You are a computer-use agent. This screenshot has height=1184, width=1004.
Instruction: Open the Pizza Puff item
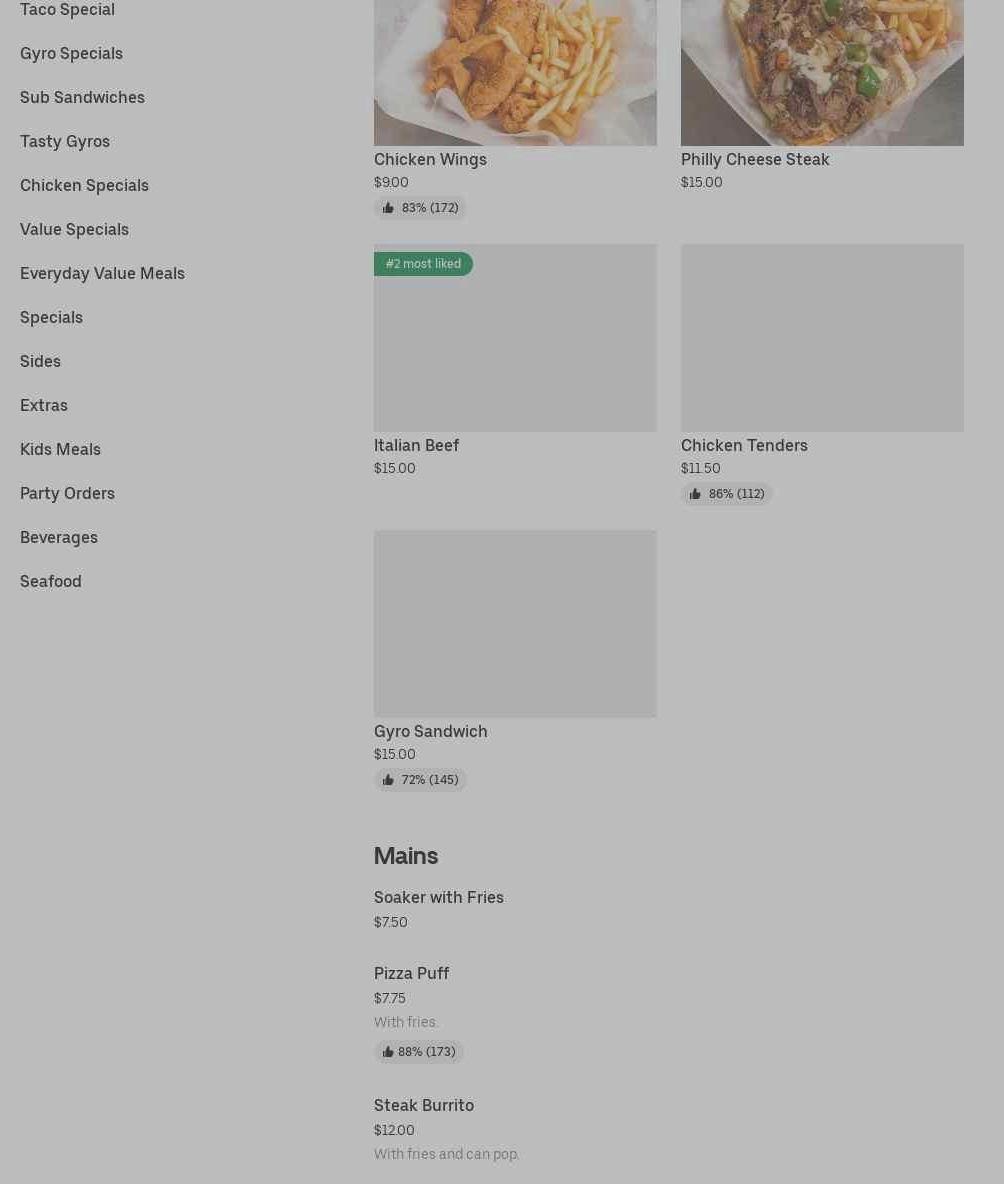[411, 973]
